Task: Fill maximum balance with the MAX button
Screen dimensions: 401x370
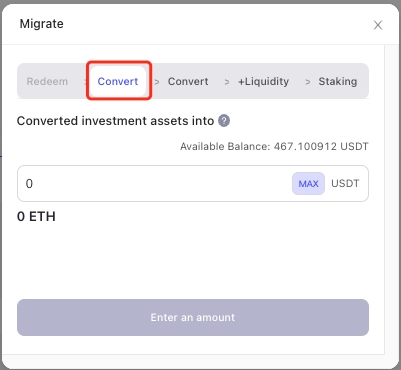Action: click(308, 184)
